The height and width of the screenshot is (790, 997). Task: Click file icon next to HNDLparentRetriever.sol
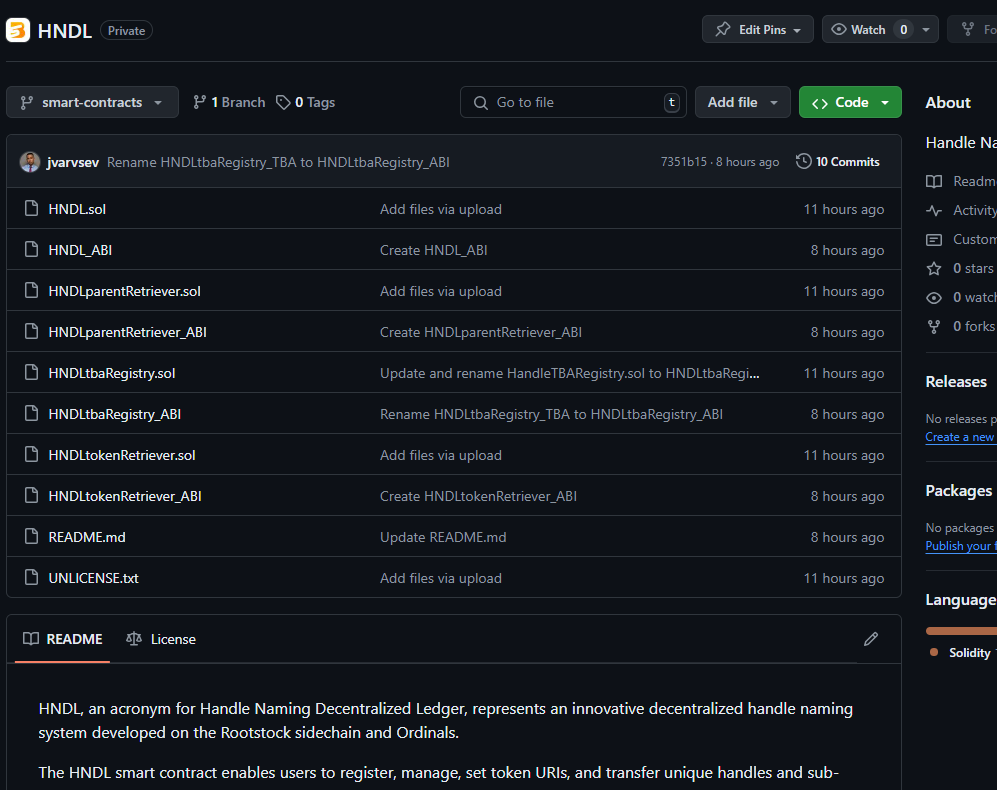(31, 290)
